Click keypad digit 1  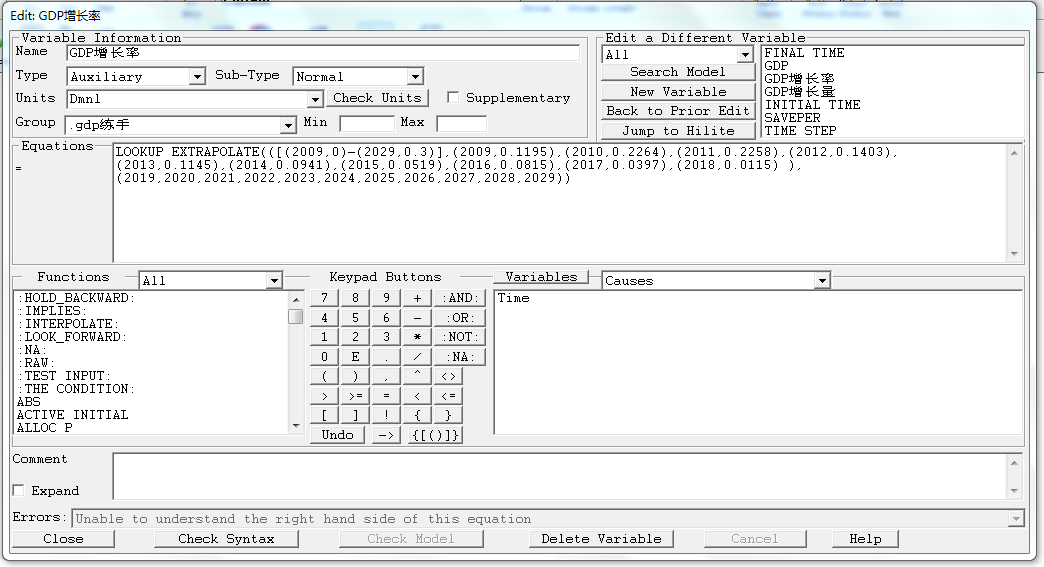point(324,337)
